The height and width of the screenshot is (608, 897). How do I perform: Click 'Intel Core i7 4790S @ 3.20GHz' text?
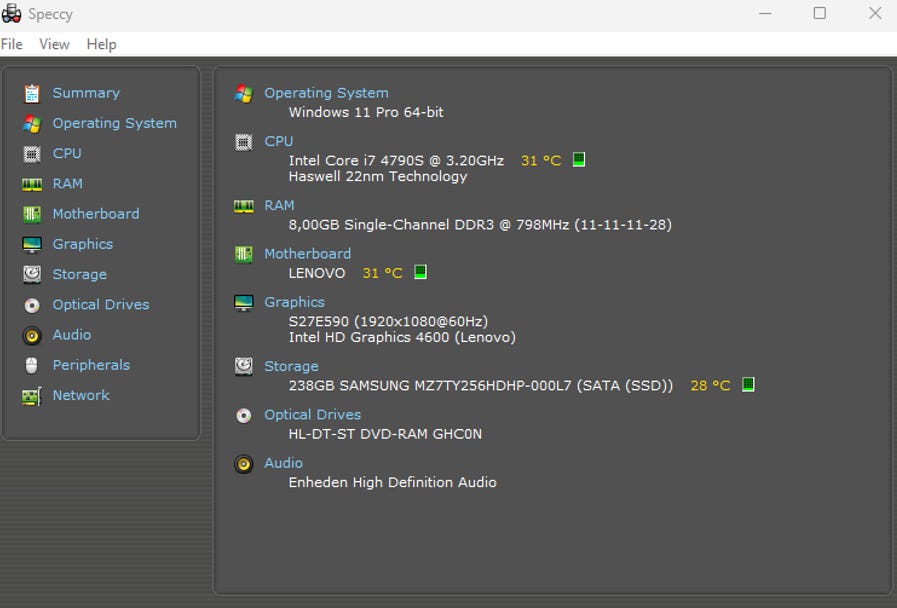(x=396, y=161)
